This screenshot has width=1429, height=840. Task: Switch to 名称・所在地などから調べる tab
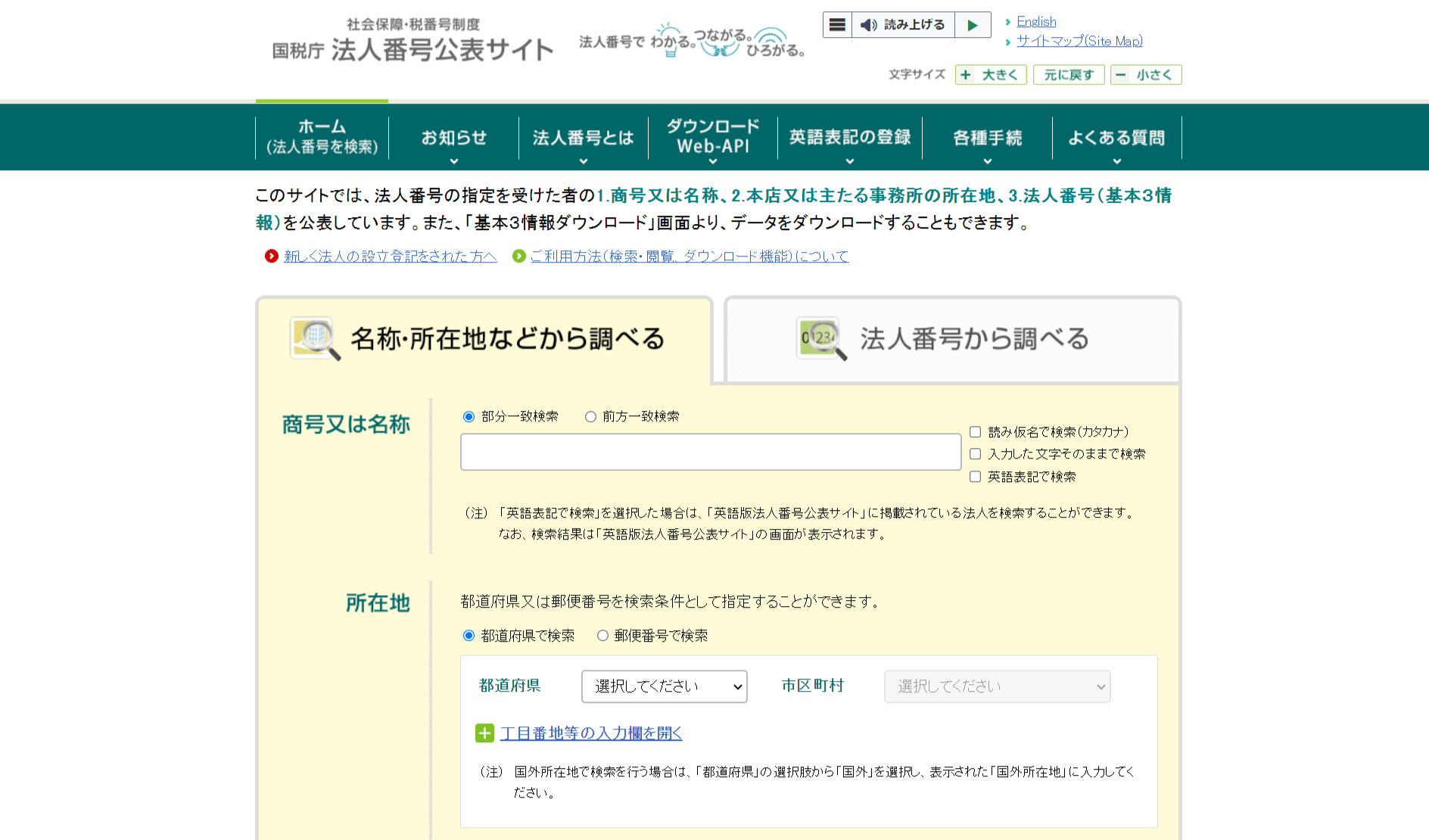coord(484,339)
